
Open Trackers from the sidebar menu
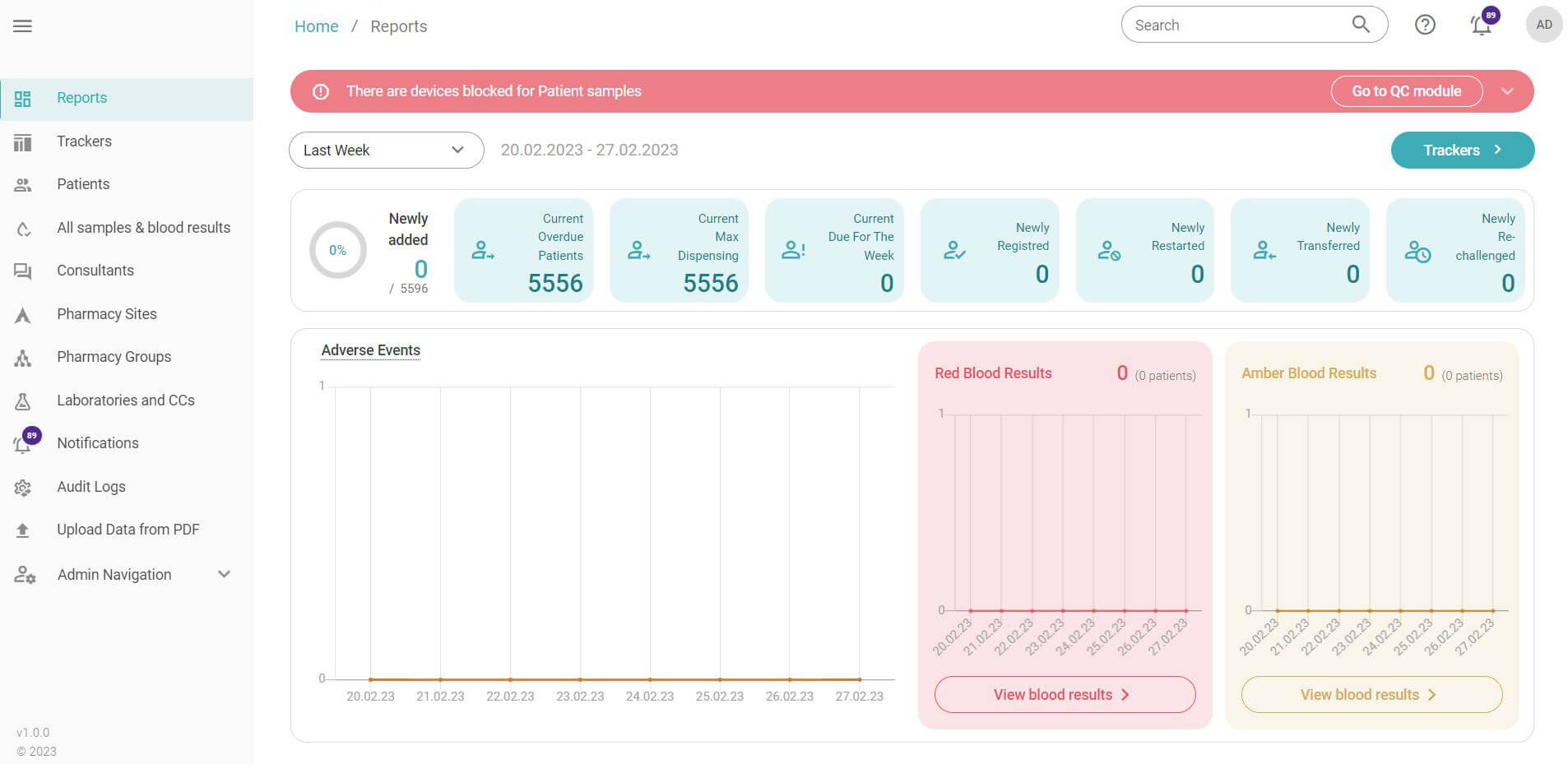[x=127, y=141]
